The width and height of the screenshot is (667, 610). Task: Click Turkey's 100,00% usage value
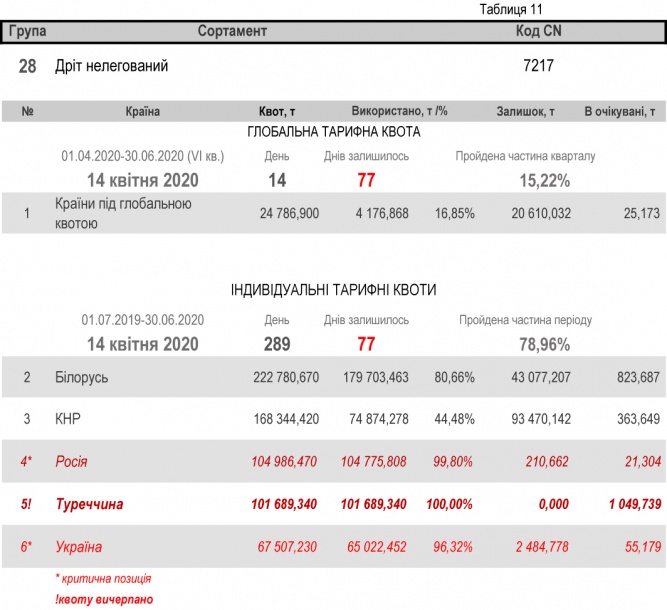tap(452, 504)
